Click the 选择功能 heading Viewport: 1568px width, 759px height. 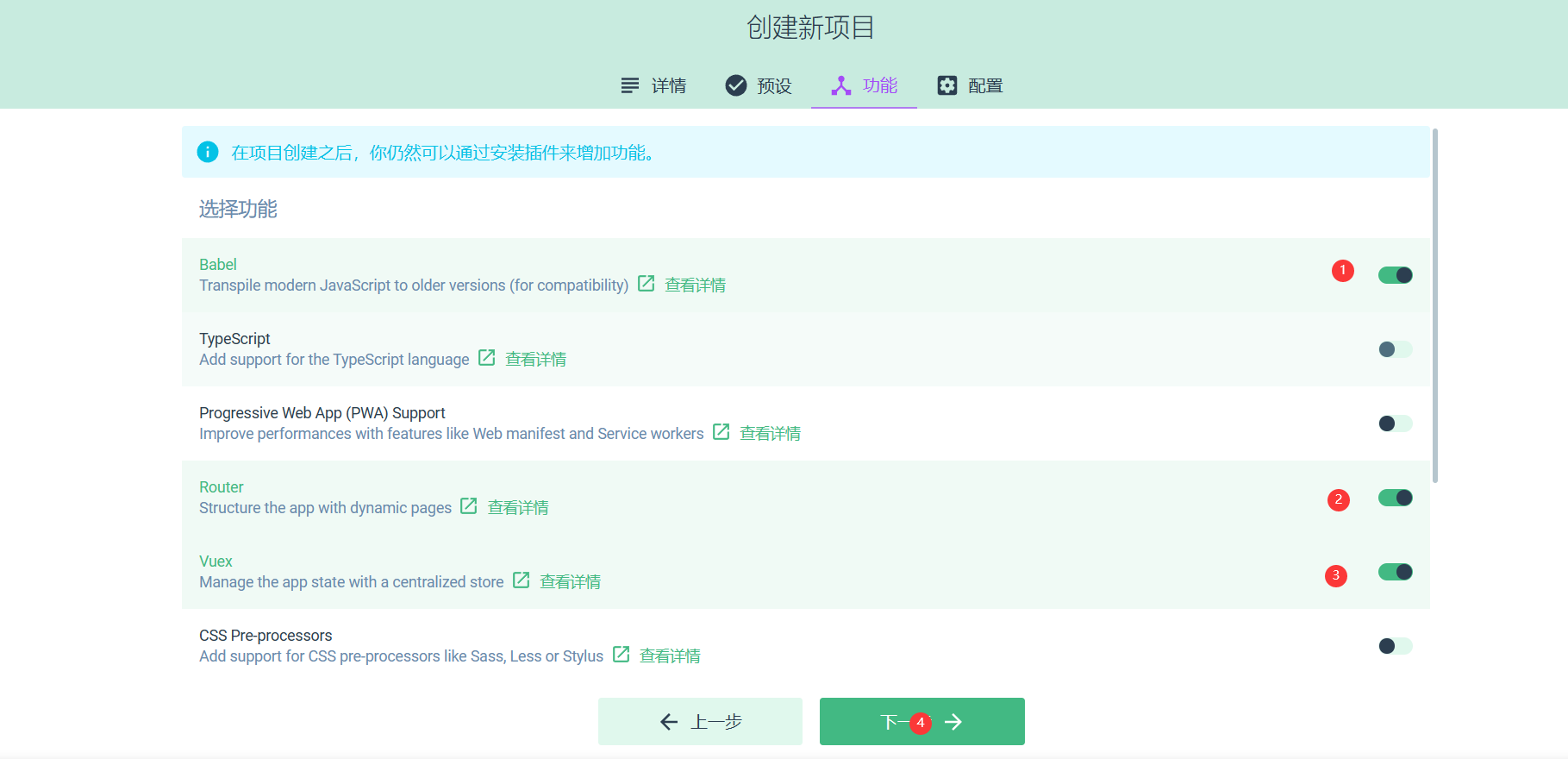point(238,209)
